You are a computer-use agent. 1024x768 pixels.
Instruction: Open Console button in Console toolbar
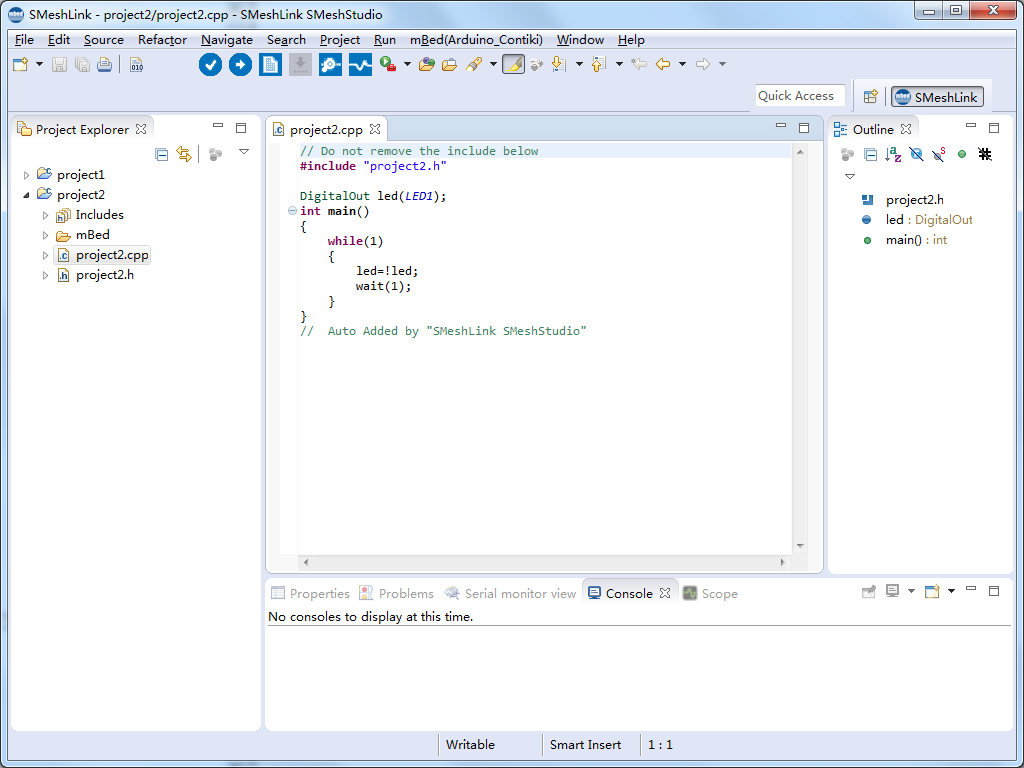coord(933,592)
